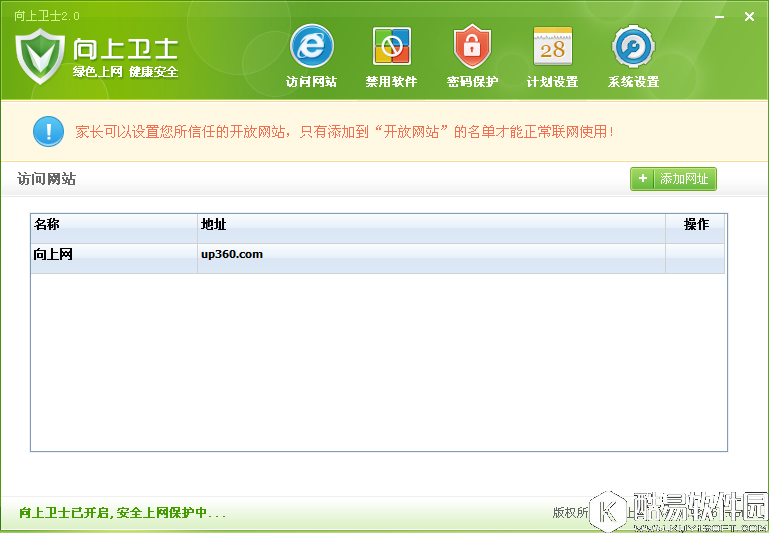Open 密码保护 via the red lock icon
This screenshot has height=533, width=769.
click(471, 46)
